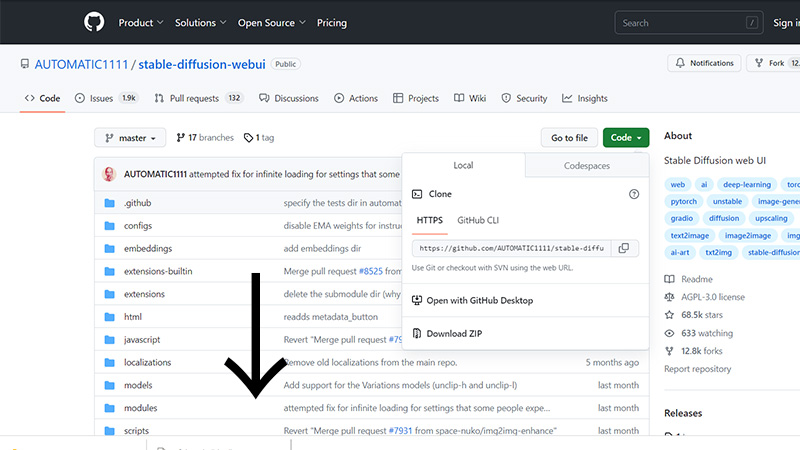Screen dimensions: 800x450
Task: Click Open with GitHub Desktop
Action: 480,301
